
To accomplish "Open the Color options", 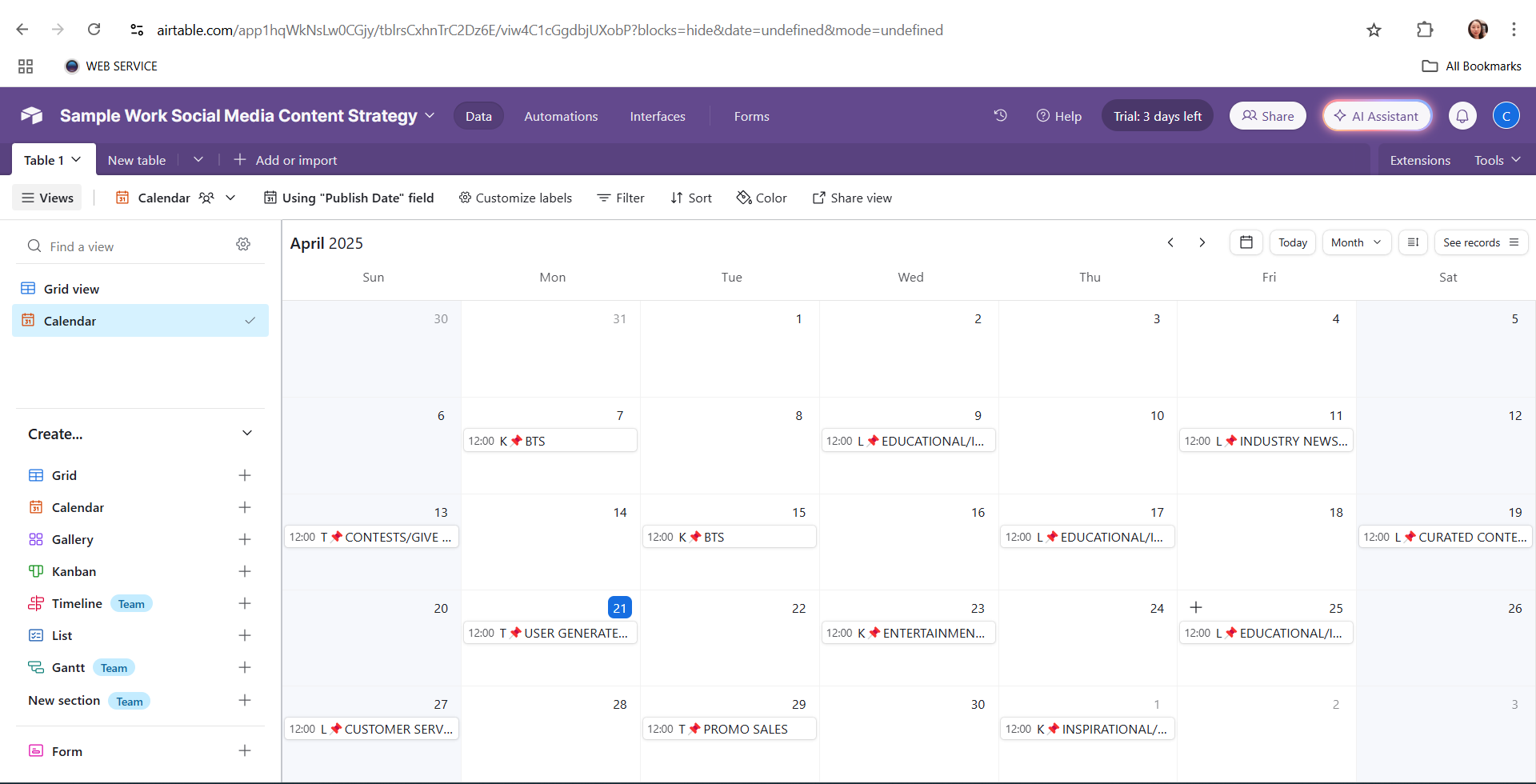I will [x=762, y=198].
